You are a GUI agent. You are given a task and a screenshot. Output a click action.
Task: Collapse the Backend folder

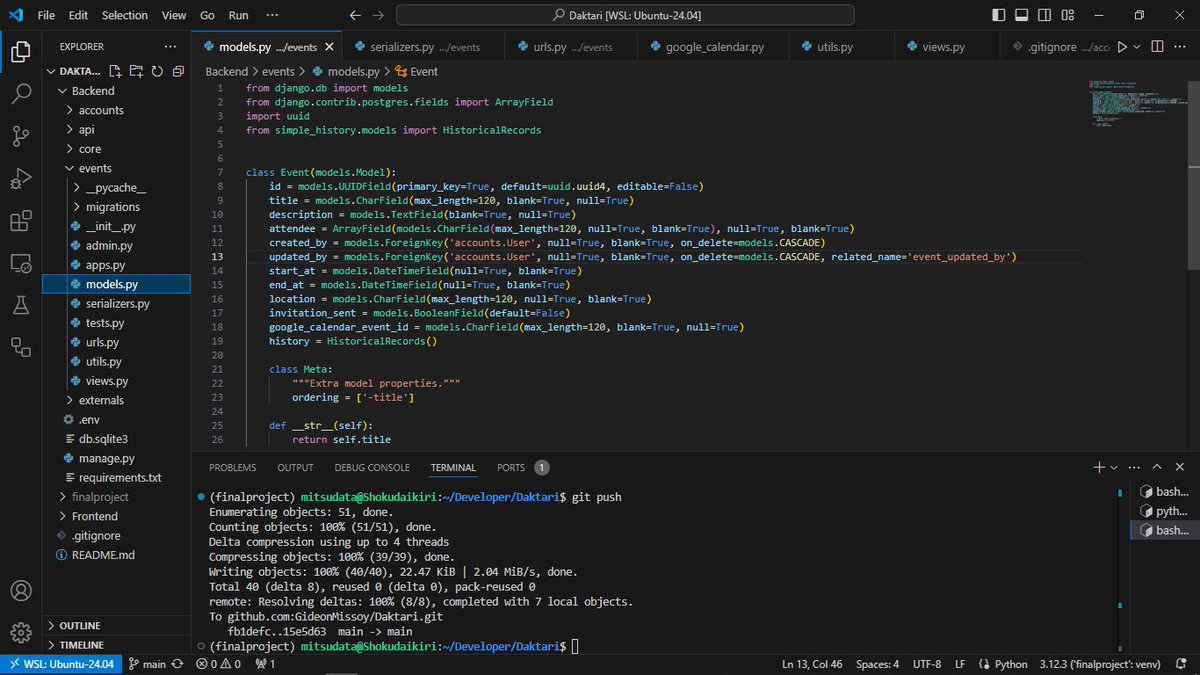click(61, 91)
